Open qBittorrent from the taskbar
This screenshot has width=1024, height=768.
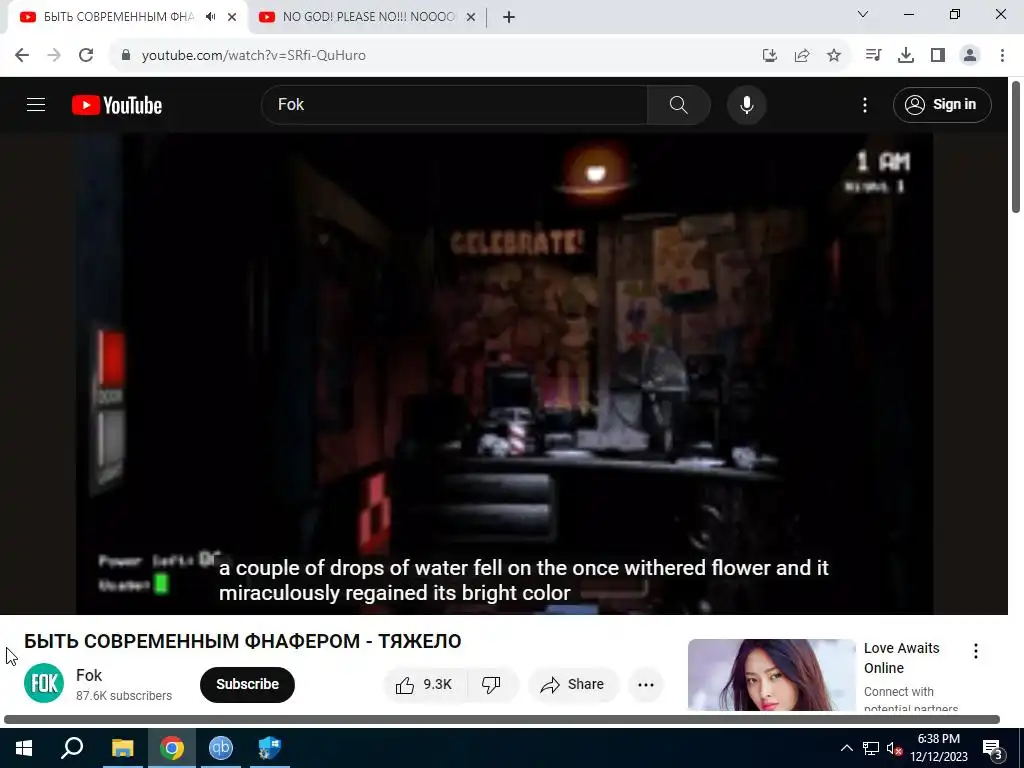(x=221, y=748)
